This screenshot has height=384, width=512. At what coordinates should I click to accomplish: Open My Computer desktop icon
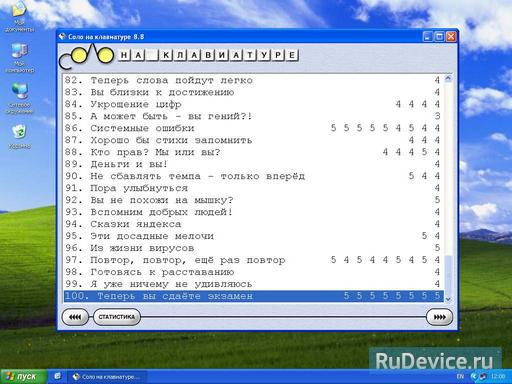pyautogui.click(x=19, y=57)
